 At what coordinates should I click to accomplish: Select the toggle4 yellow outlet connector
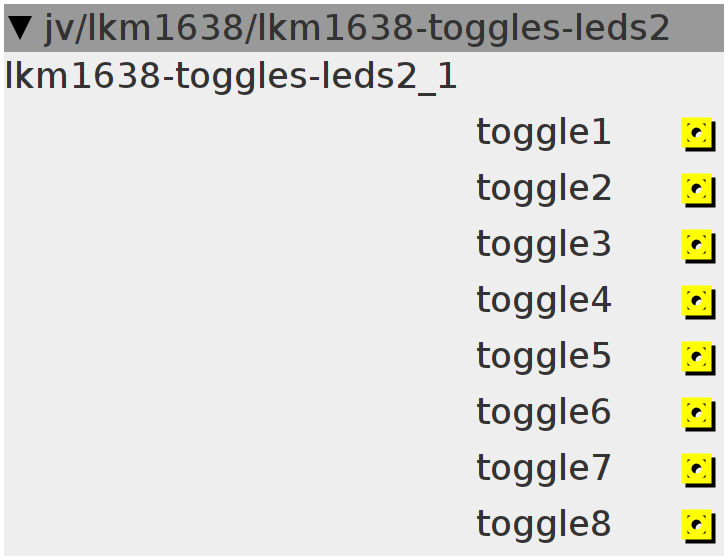pos(698,302)
